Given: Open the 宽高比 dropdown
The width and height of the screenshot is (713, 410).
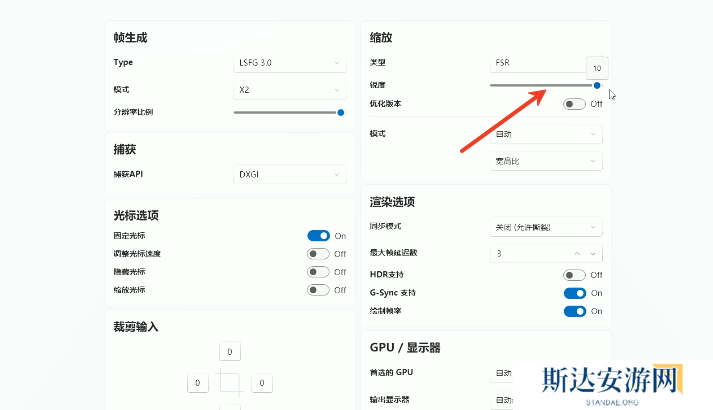Looking at the screenshot, I should [x=546, y=161].
